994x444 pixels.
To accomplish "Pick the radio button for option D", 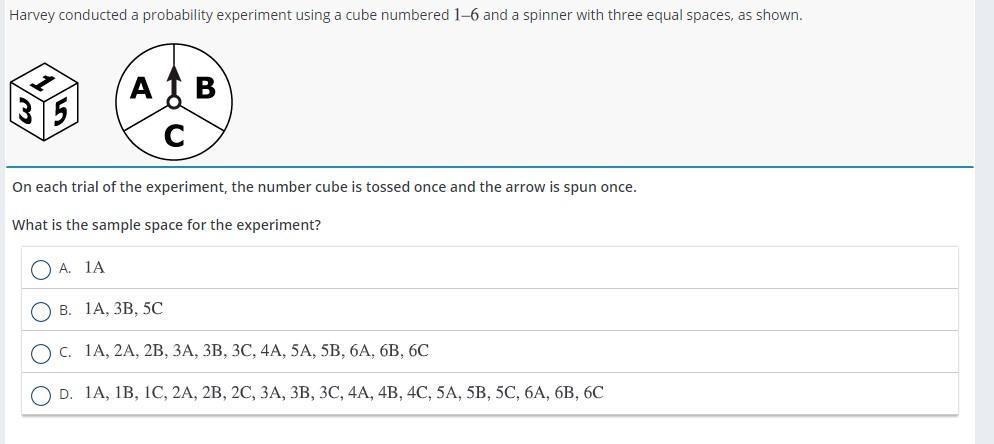I will click(41, 396).
